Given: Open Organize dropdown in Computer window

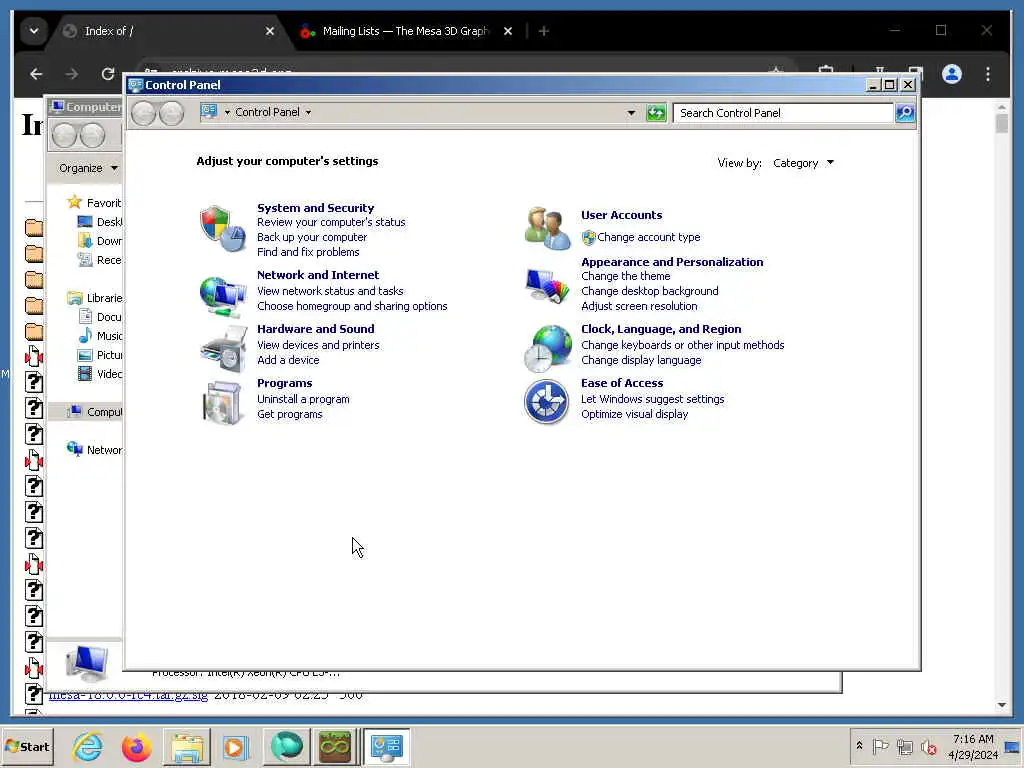Looking at the screenshot, I should pyautogui.click(x=88, y=168).
